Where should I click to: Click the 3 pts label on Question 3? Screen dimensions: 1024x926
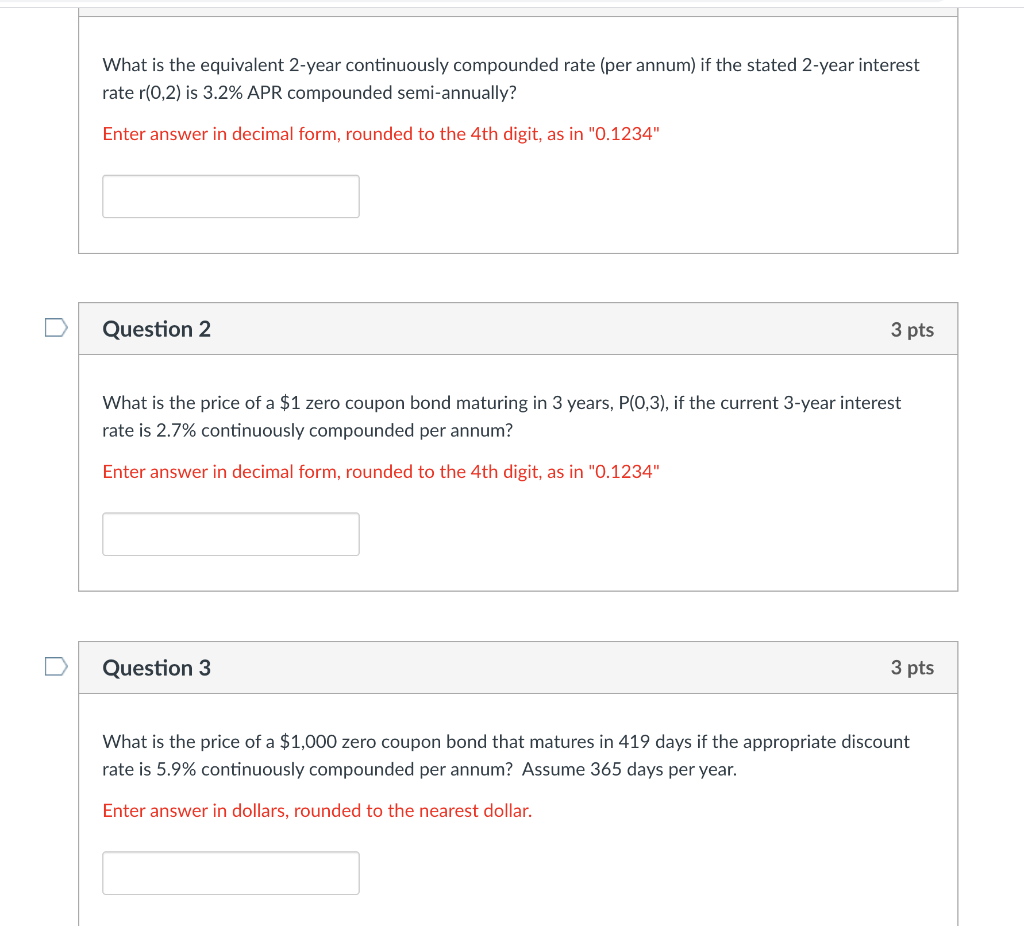tap(912, 667)
